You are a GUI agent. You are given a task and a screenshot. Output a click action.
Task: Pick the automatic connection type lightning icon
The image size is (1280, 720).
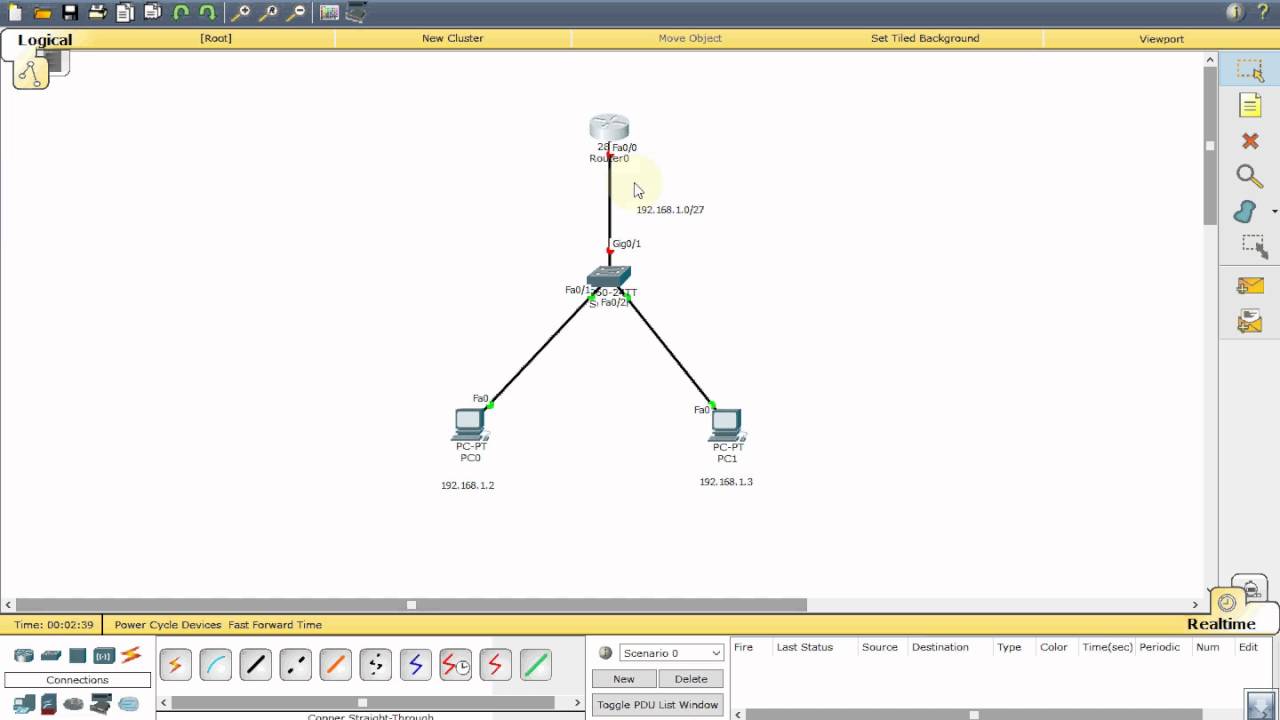tap(175, 664)
